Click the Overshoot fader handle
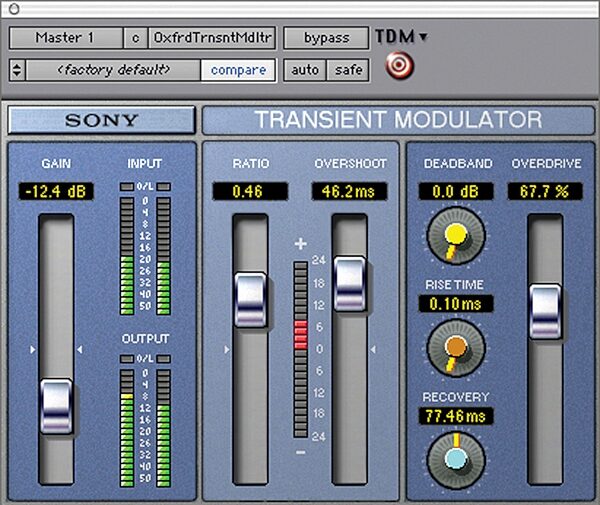Viewport: 600px width, 505px height. [x=349, y=283]
